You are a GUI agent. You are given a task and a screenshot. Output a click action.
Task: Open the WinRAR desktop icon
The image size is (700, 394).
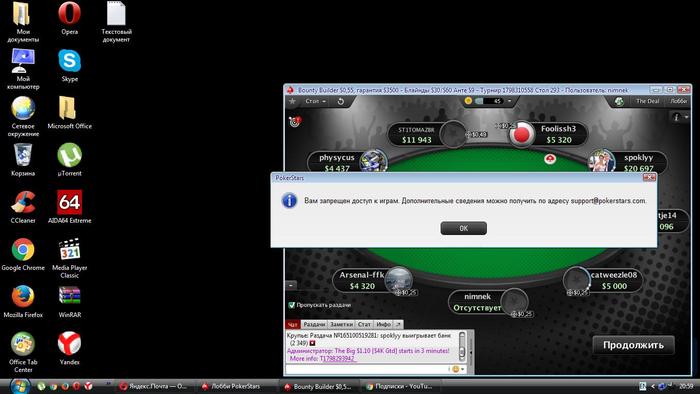69,302
